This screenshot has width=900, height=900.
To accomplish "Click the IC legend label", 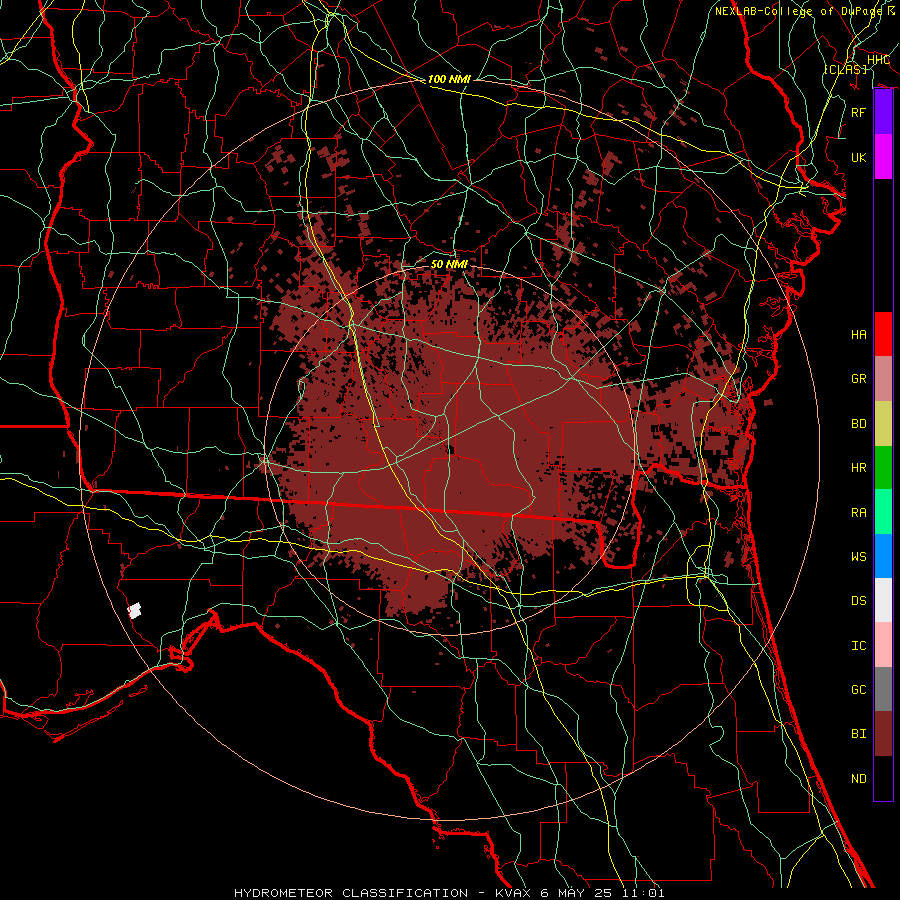I will (859, 646).
